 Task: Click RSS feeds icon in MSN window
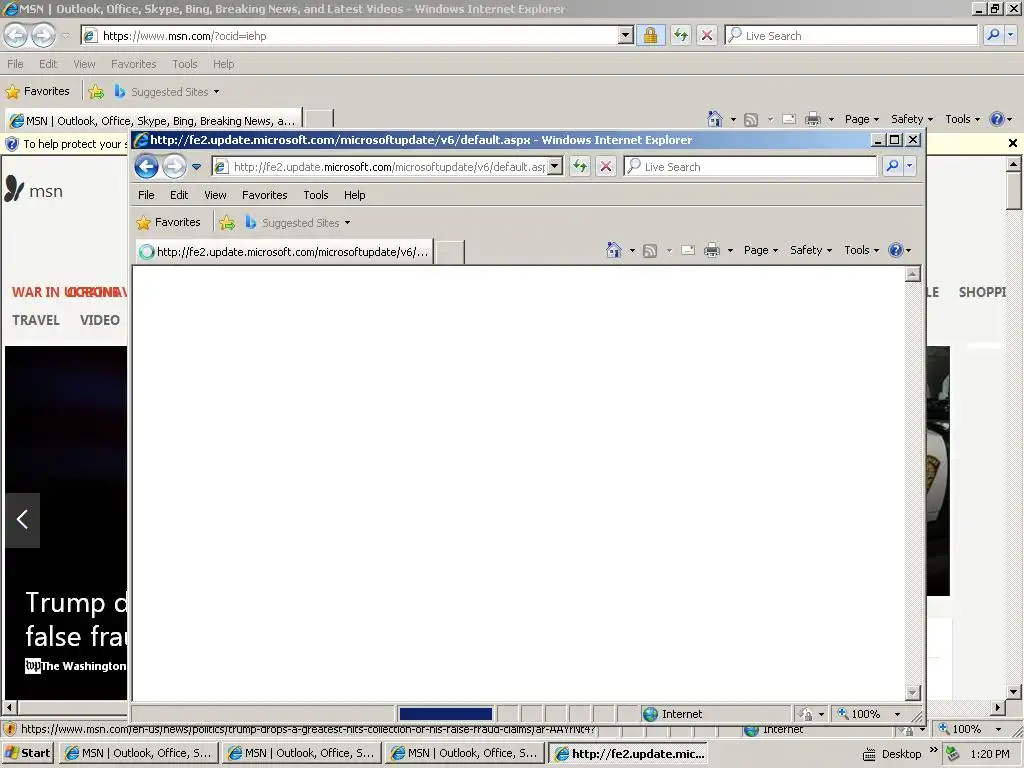(751, 120)
